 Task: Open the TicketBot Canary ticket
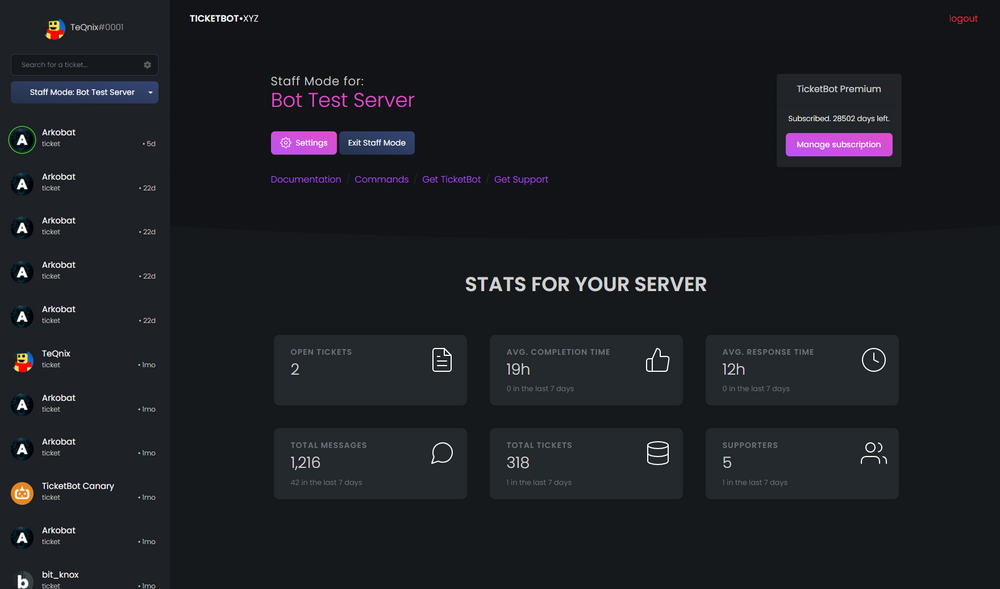pyautogui.click(x=85, y=492)
